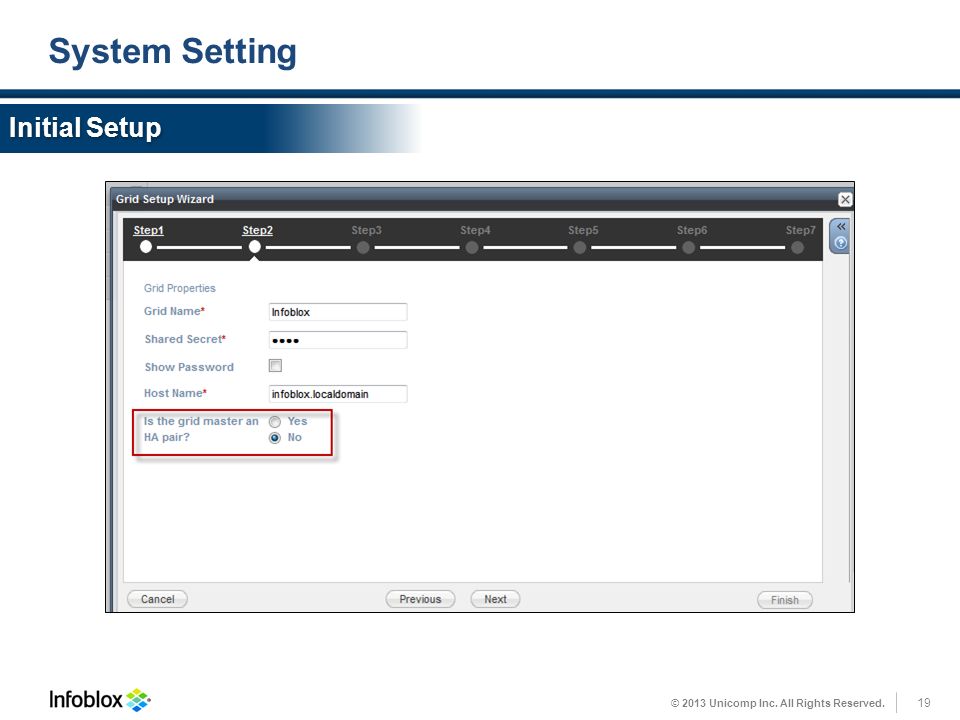The height and width of the screenshot is (720, 960).
Task: Edit the Host Name field
Action: [338, 394]
